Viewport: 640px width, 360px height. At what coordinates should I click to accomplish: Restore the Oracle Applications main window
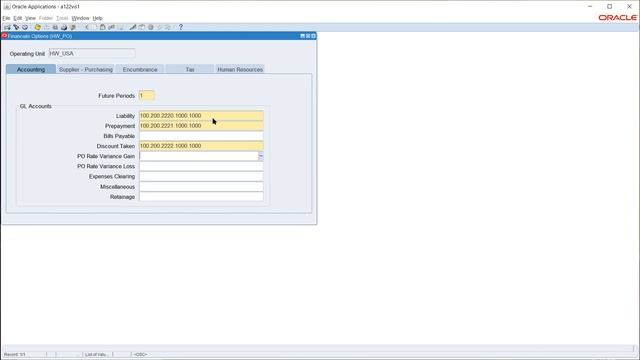(x=609, y=7)
